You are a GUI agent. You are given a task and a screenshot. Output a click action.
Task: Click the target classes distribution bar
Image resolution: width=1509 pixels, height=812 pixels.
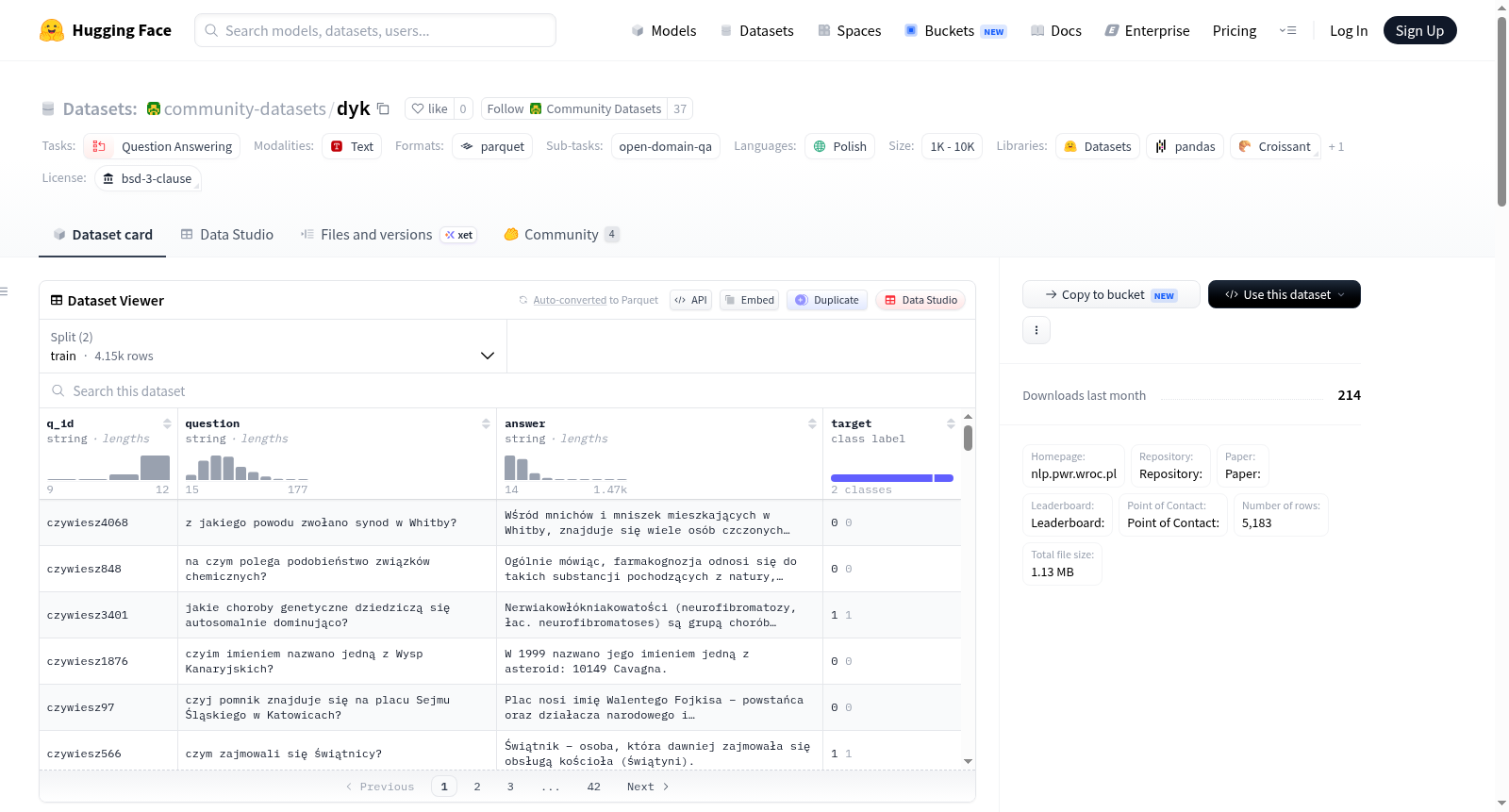click(x=892, y=478)
